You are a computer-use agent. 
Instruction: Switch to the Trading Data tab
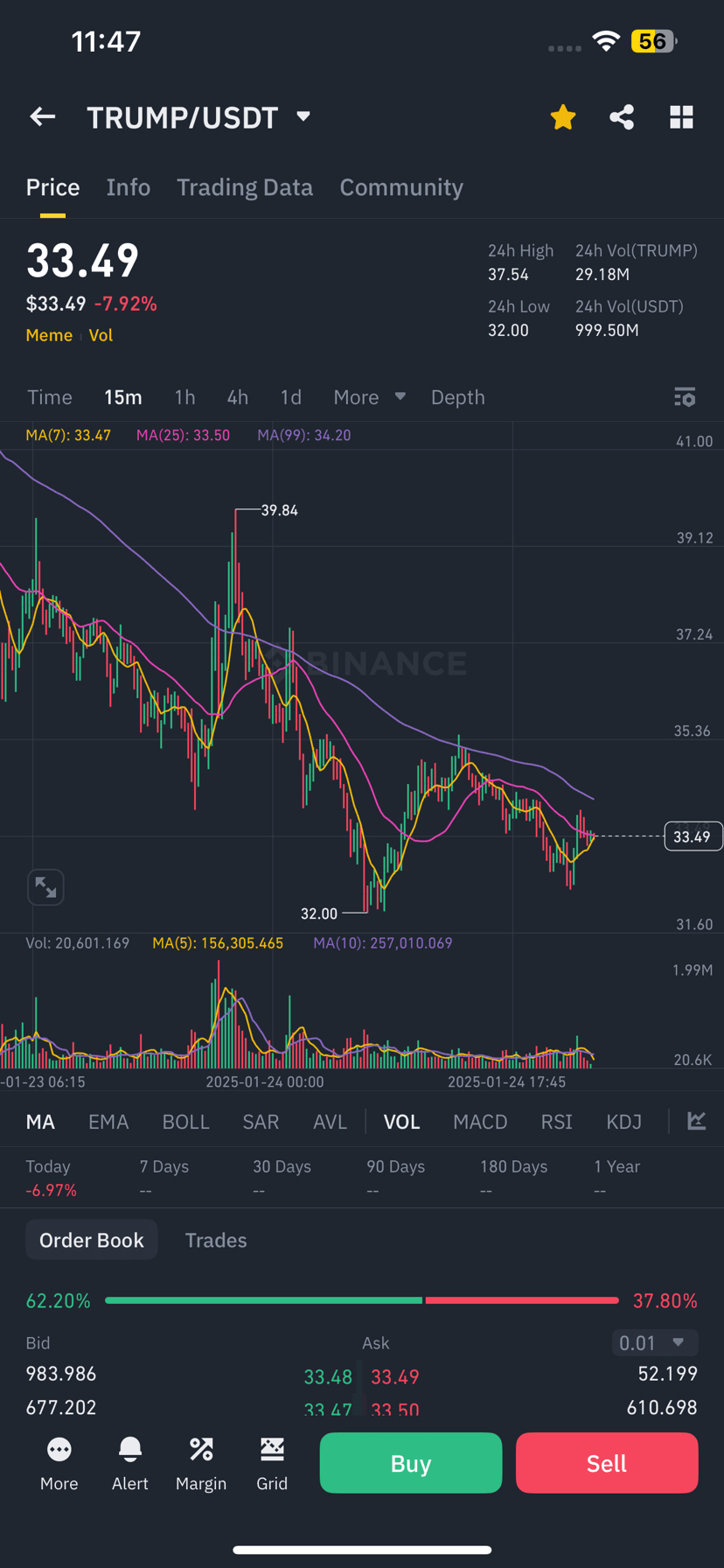245,187
